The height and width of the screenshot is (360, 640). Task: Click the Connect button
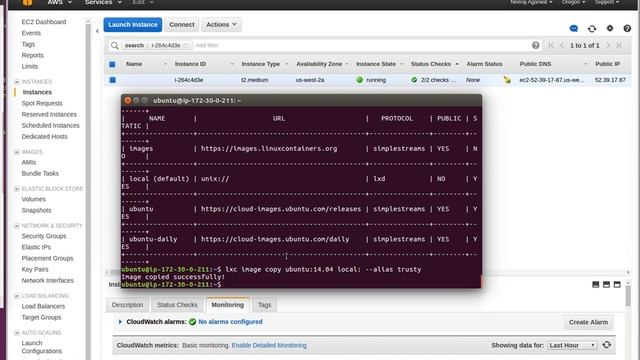click(x=182, y=24)
